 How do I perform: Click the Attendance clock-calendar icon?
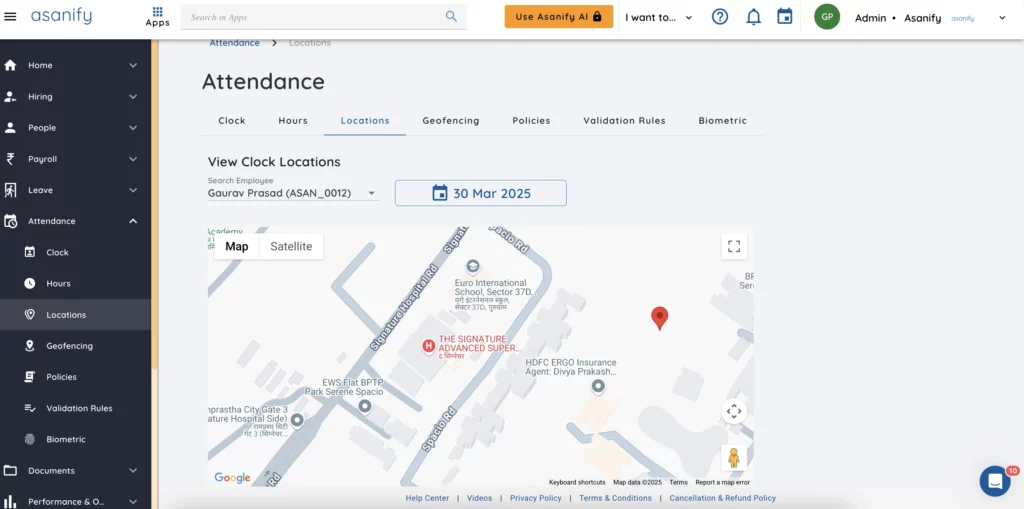pyautogui.click(x=10, y=222)
